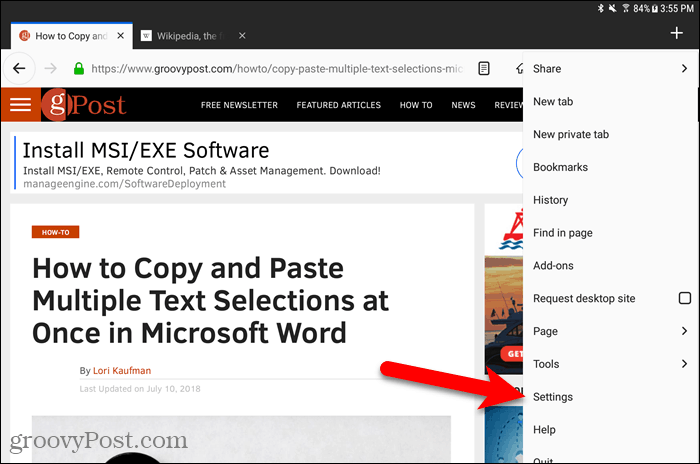
Task: Click HOW TO nav link
Action: pyautogui.click(x=416, y=105)
